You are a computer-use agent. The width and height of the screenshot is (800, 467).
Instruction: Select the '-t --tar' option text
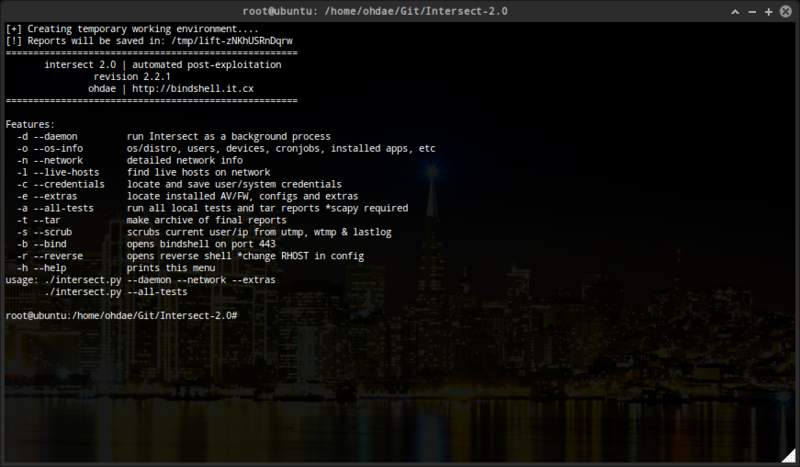[39, 220]
